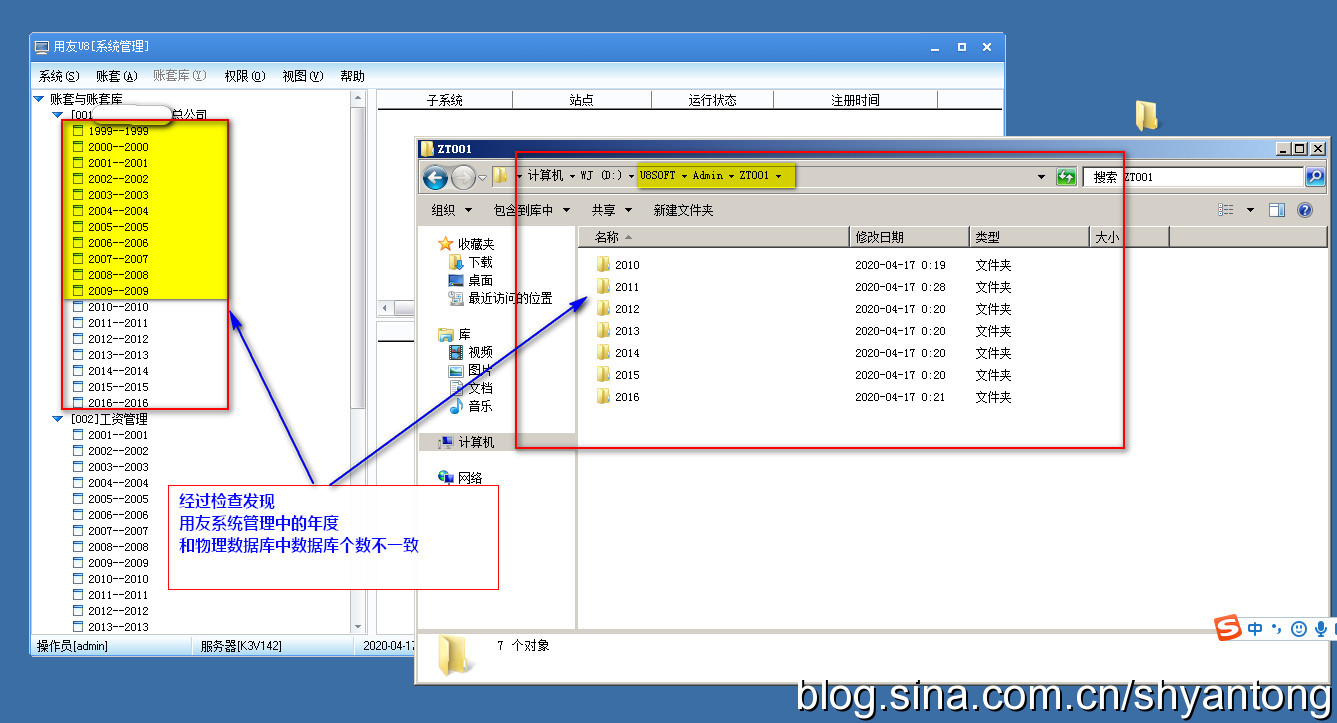
Task: Open the 组织 dropdown in Explorer toolbar
Action: click(450, 210)
